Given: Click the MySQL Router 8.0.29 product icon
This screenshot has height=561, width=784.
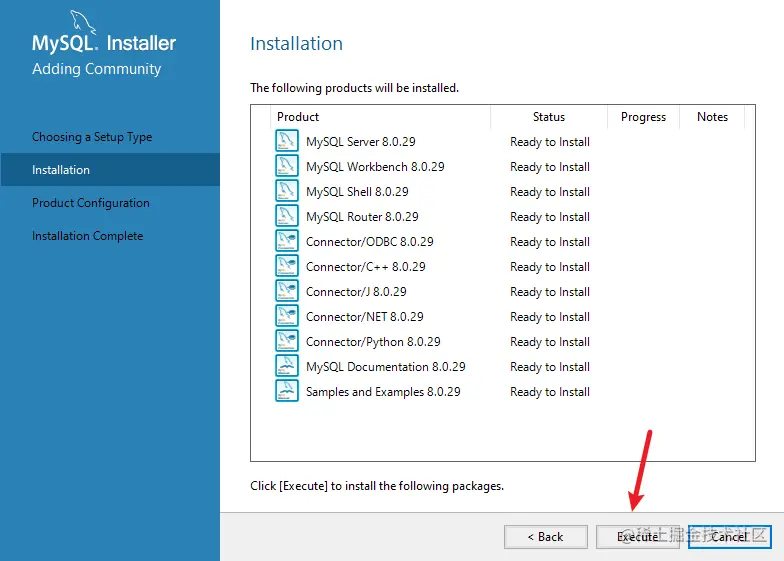Looking at the screenshot, I should click(286, 216).
